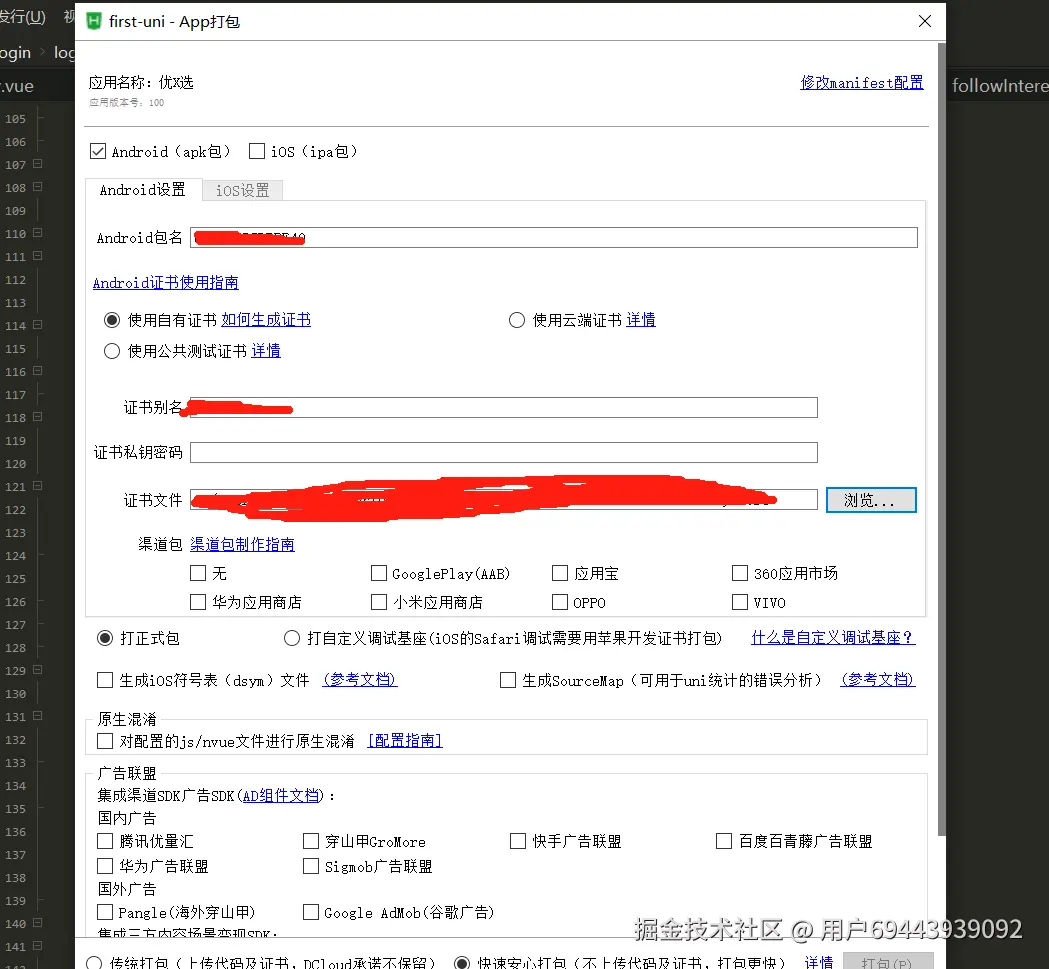Click the Android包名 input field
This screenshot has width=1049, height=969.
coord(554,238)
